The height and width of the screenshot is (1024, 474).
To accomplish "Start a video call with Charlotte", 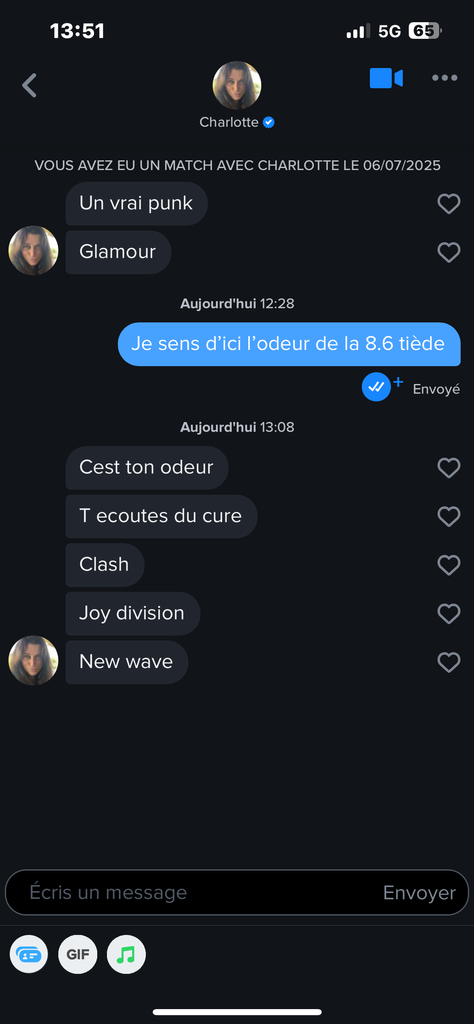I will click(x=386, y=78).
